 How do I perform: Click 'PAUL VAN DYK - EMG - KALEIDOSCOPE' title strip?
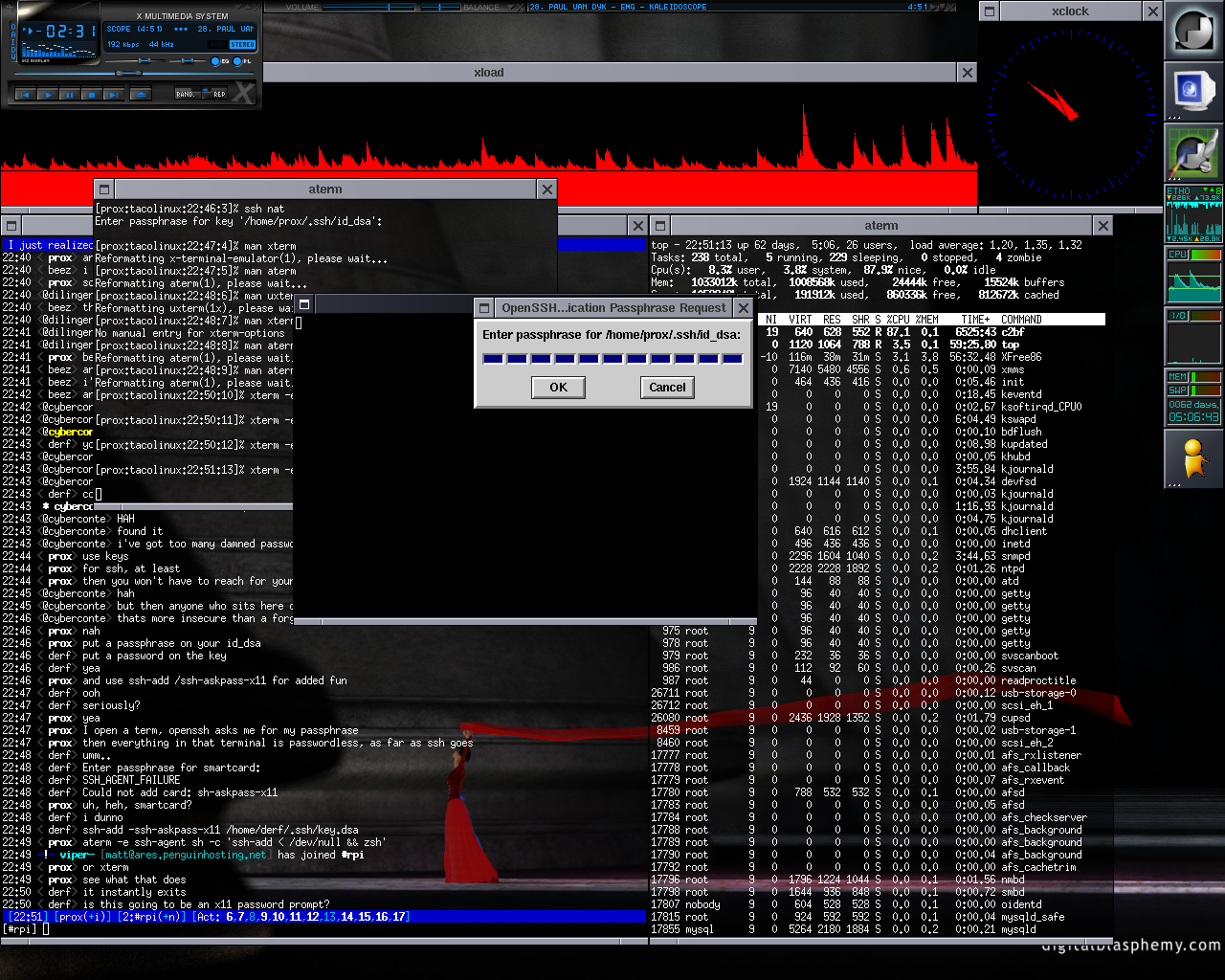[618, 7]
